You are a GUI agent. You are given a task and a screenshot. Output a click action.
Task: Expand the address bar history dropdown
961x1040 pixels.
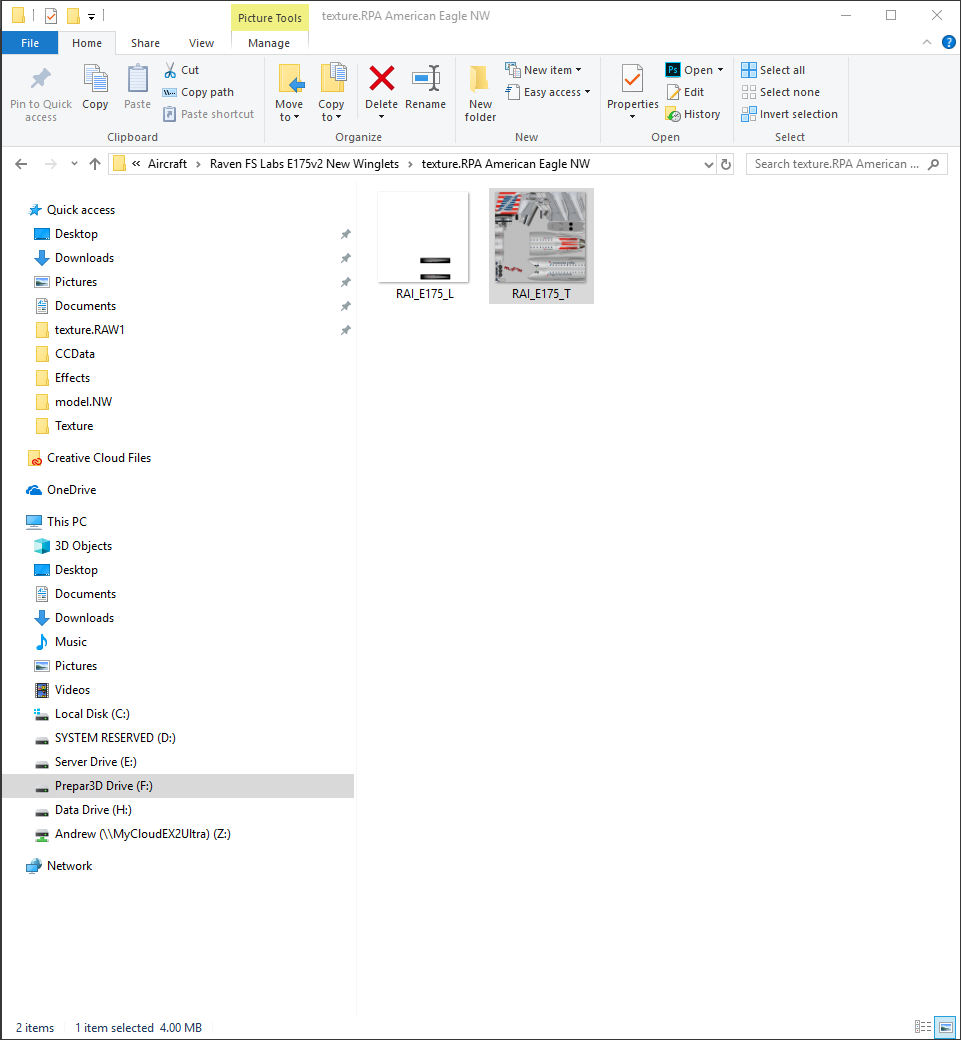(708, 164)
